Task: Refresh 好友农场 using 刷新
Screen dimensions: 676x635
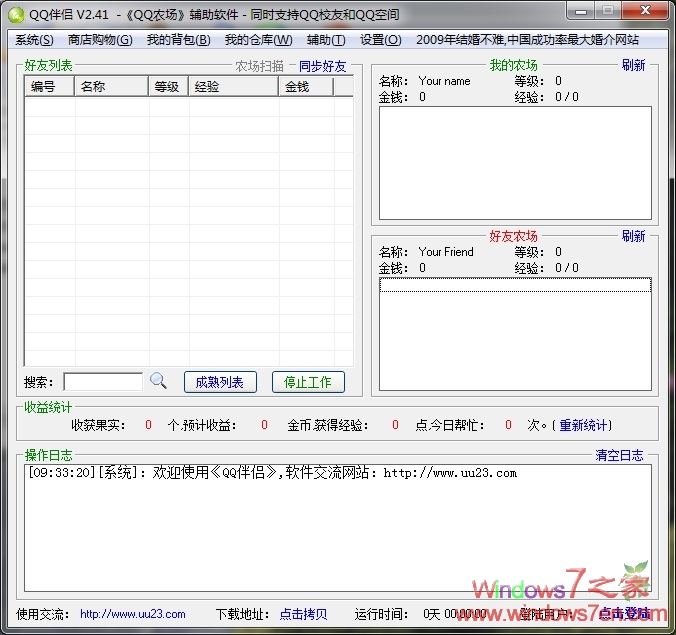Action: (x=633, y=237)
